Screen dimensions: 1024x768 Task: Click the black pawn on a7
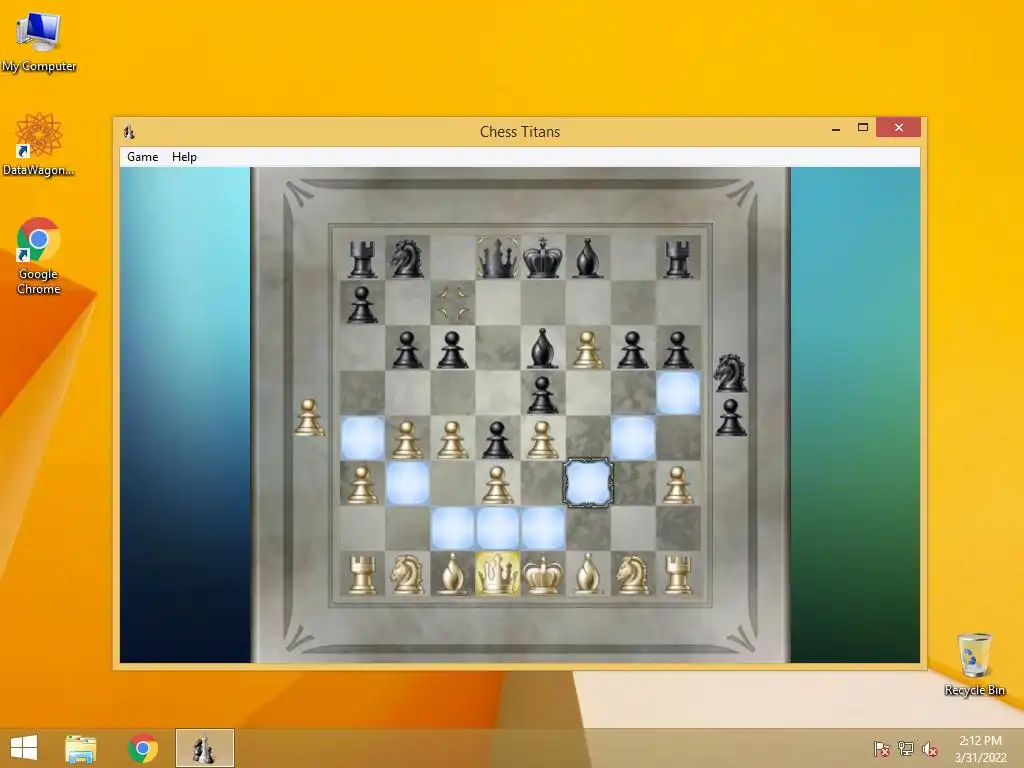[x=362, y=304]
